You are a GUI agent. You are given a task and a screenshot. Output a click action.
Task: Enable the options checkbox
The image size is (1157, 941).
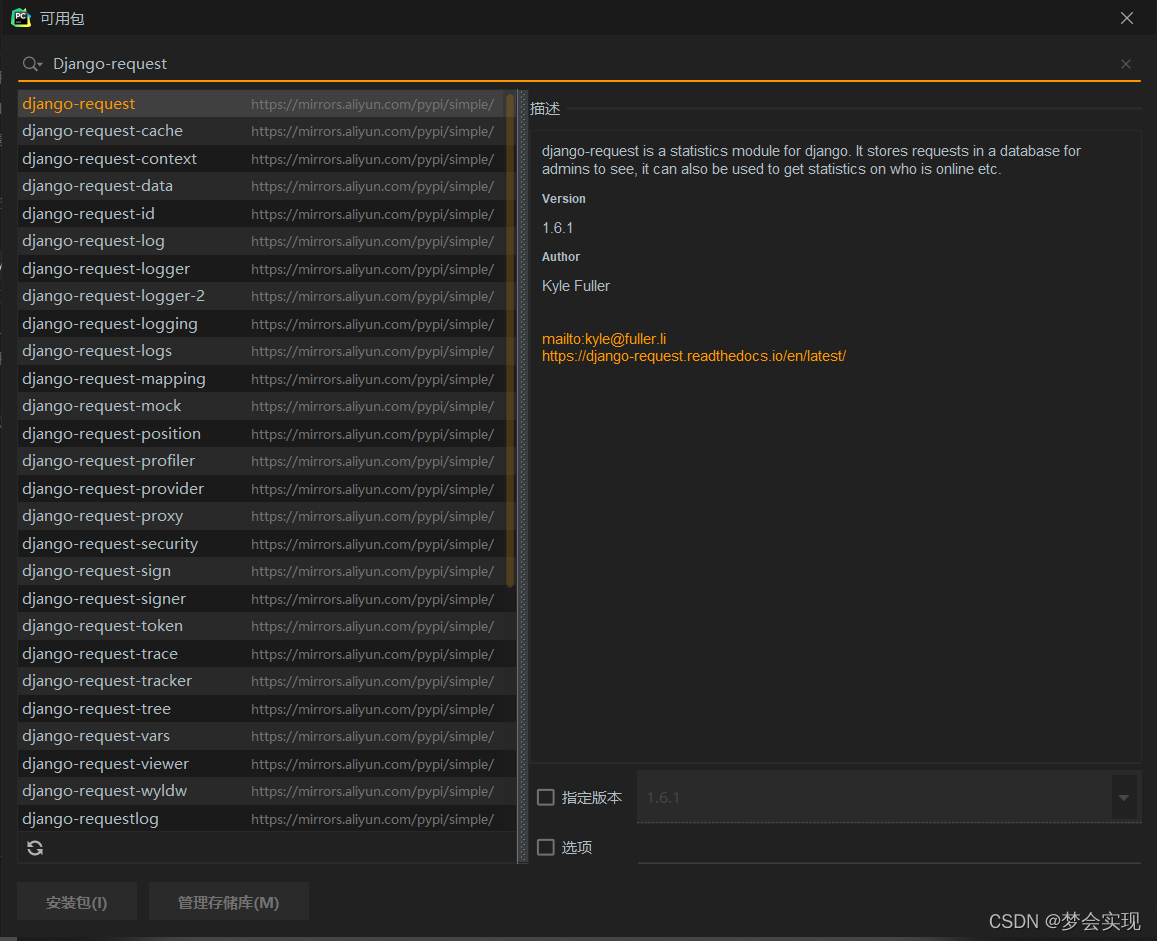pyautogui.click(x=546, y=847)
